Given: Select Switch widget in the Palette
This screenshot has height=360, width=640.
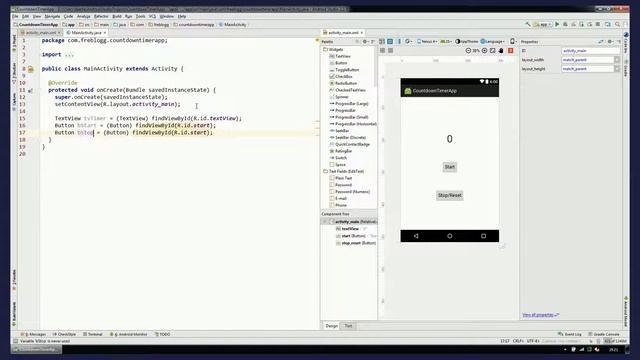Looking at the screenshot, I should pyautogui.click(x=338, y=158).
